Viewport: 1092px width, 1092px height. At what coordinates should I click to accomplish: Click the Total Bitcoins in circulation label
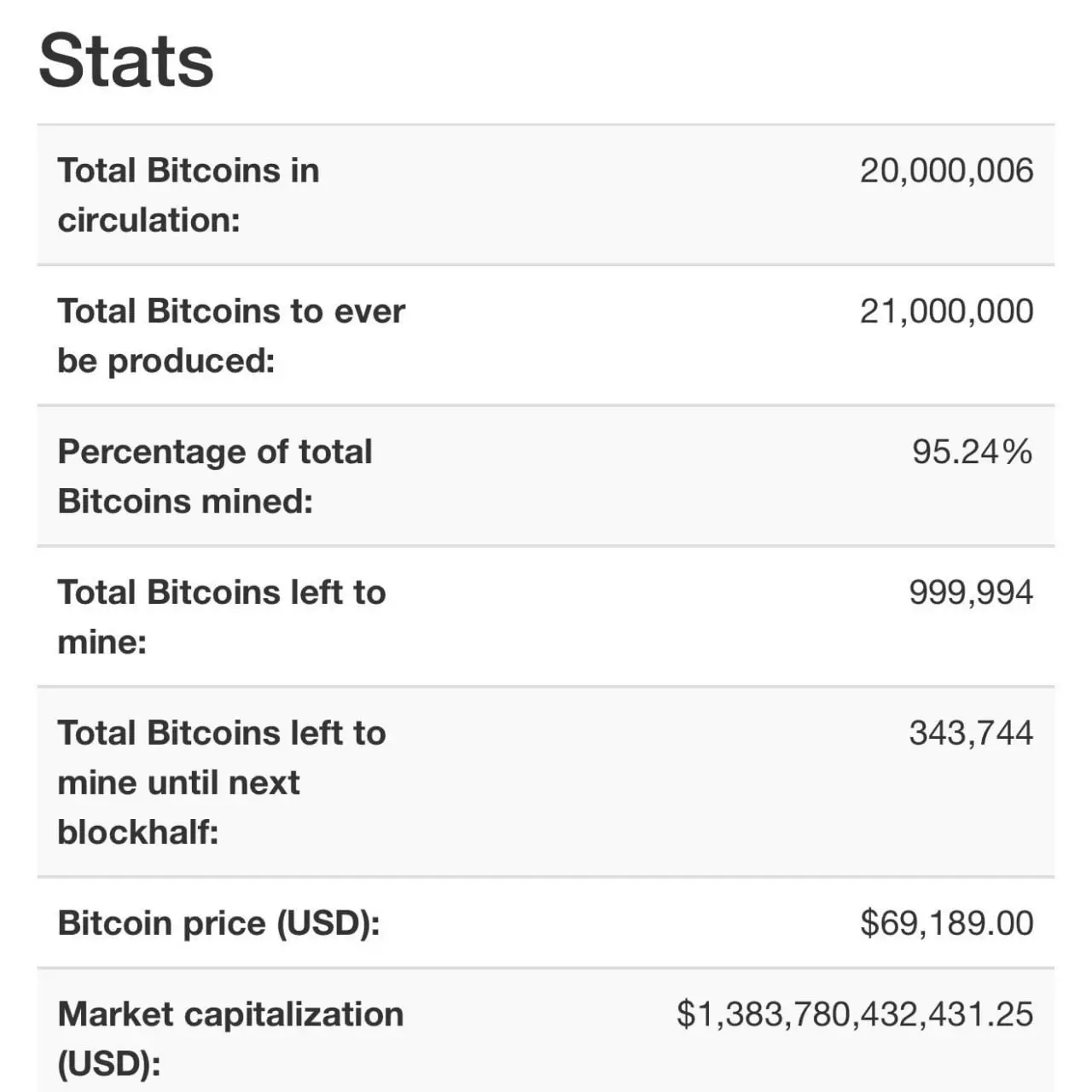[x=188, y=171]
